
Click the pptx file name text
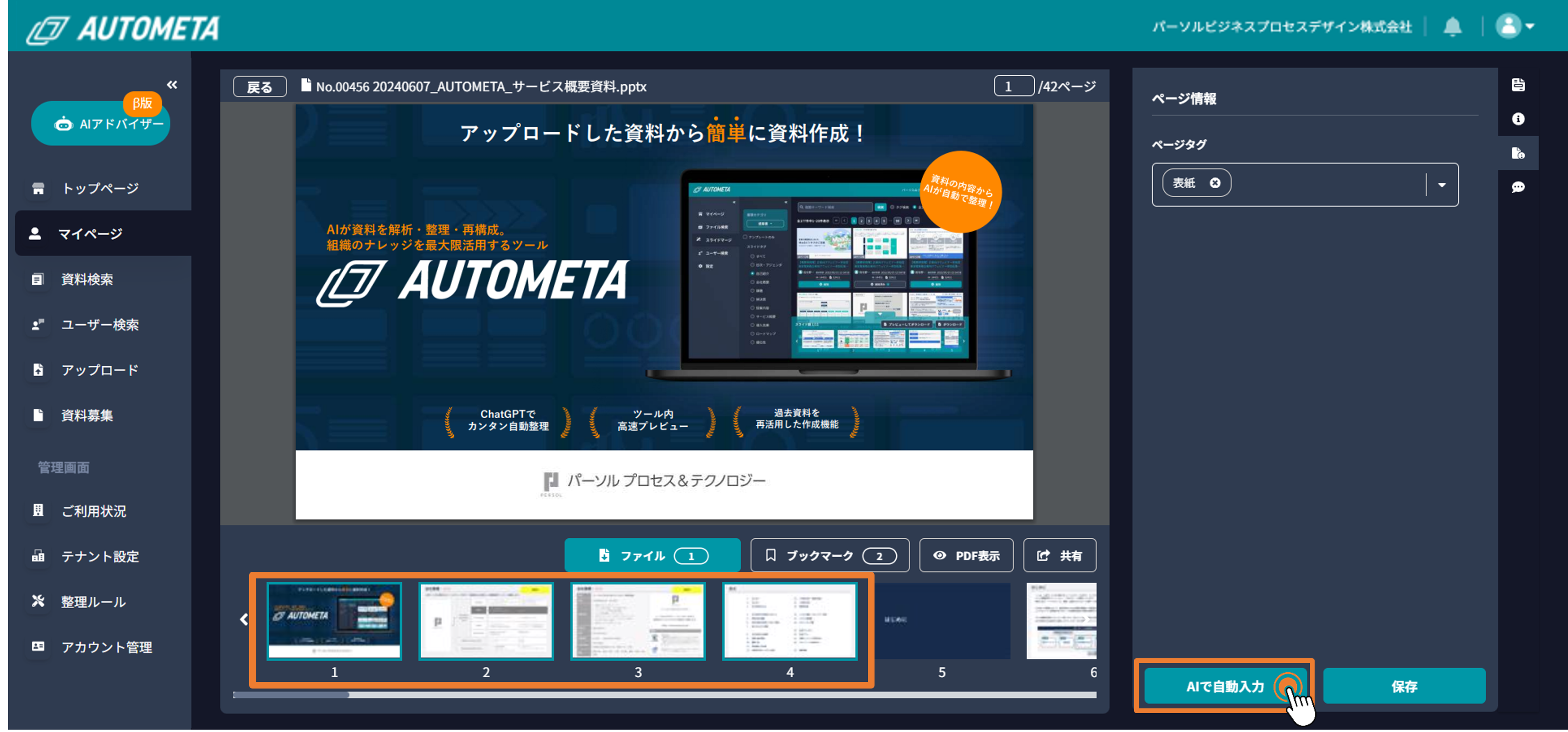[x=480, y=87]
